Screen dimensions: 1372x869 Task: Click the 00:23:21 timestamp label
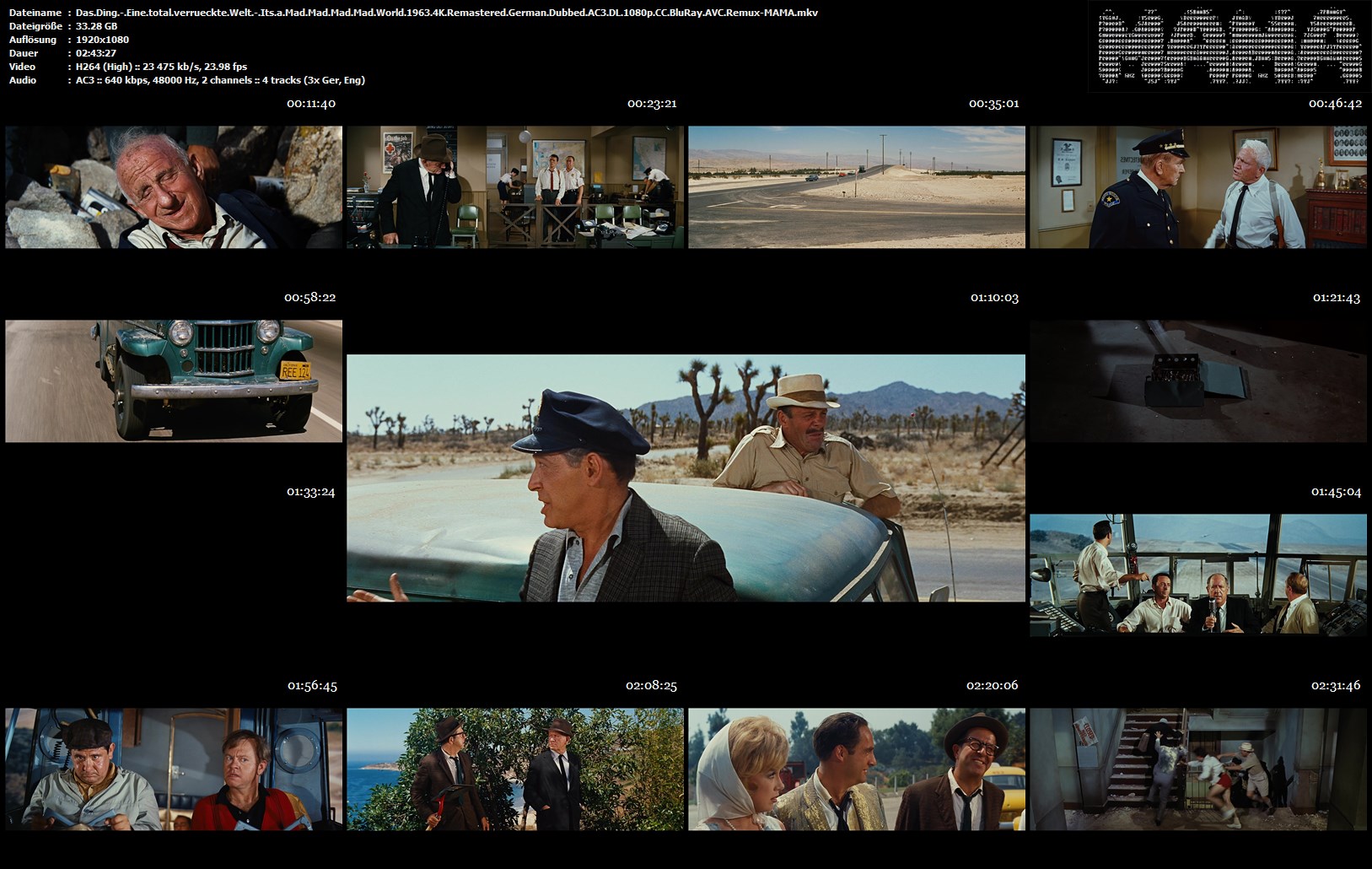point(652,104)
